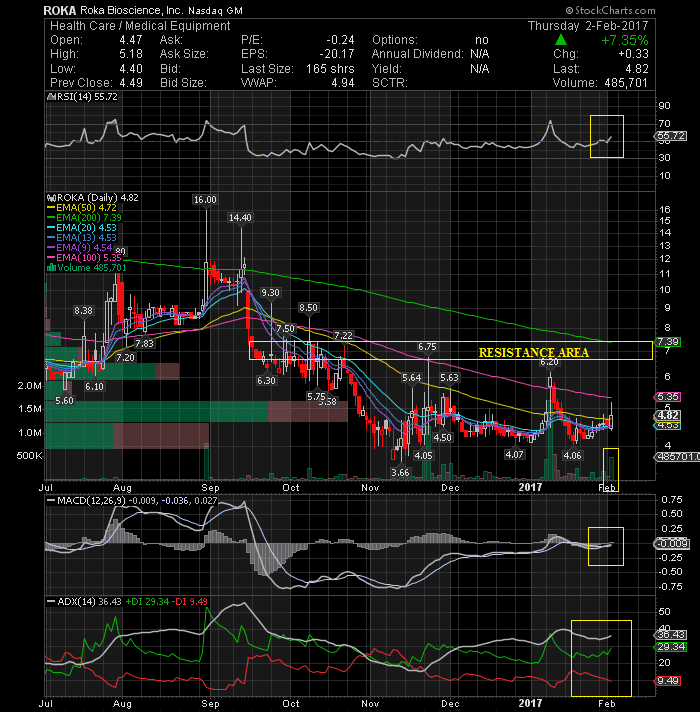
Task: Click the VWAP value 4.94
Action: click(343, 83)
